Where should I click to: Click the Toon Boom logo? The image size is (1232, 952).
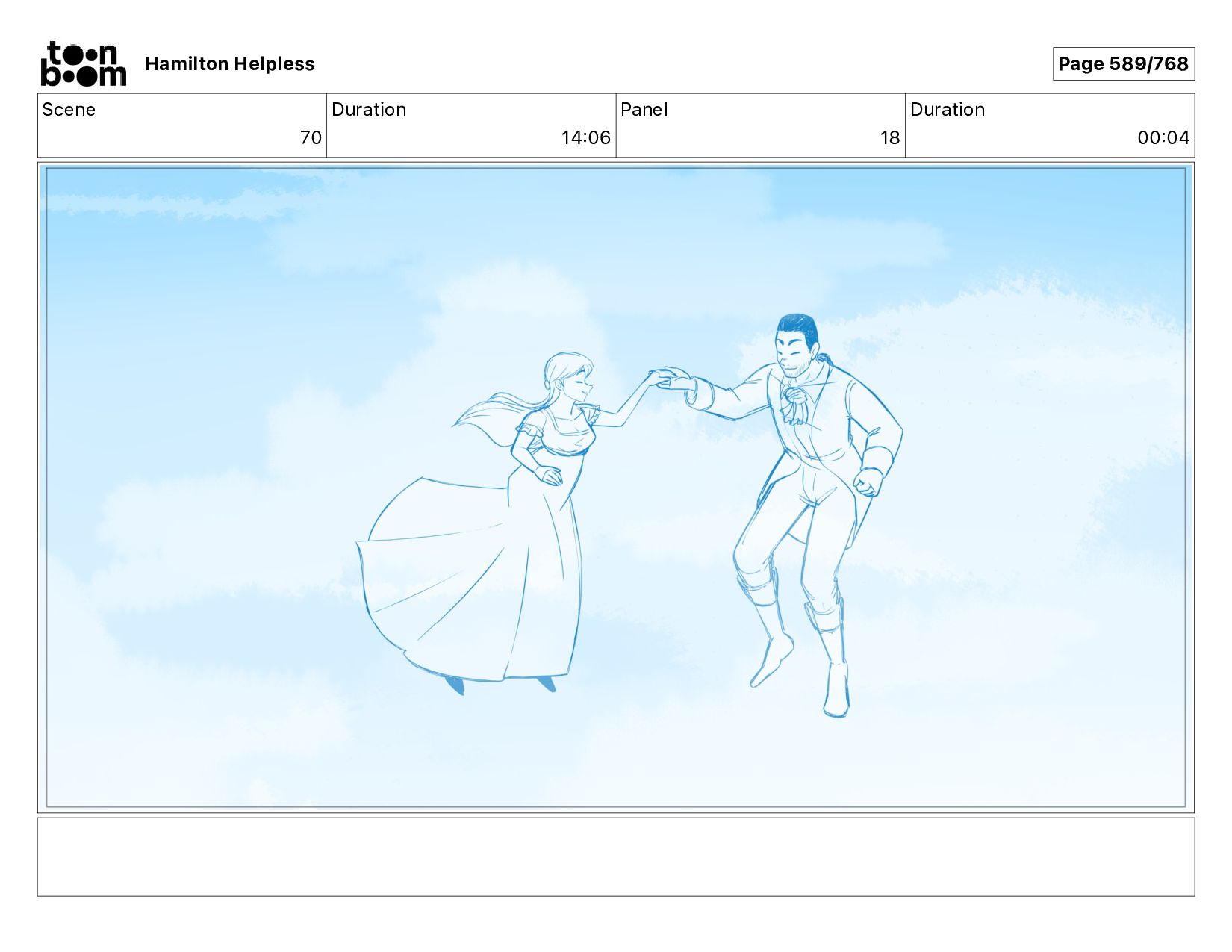coord(83,64)
